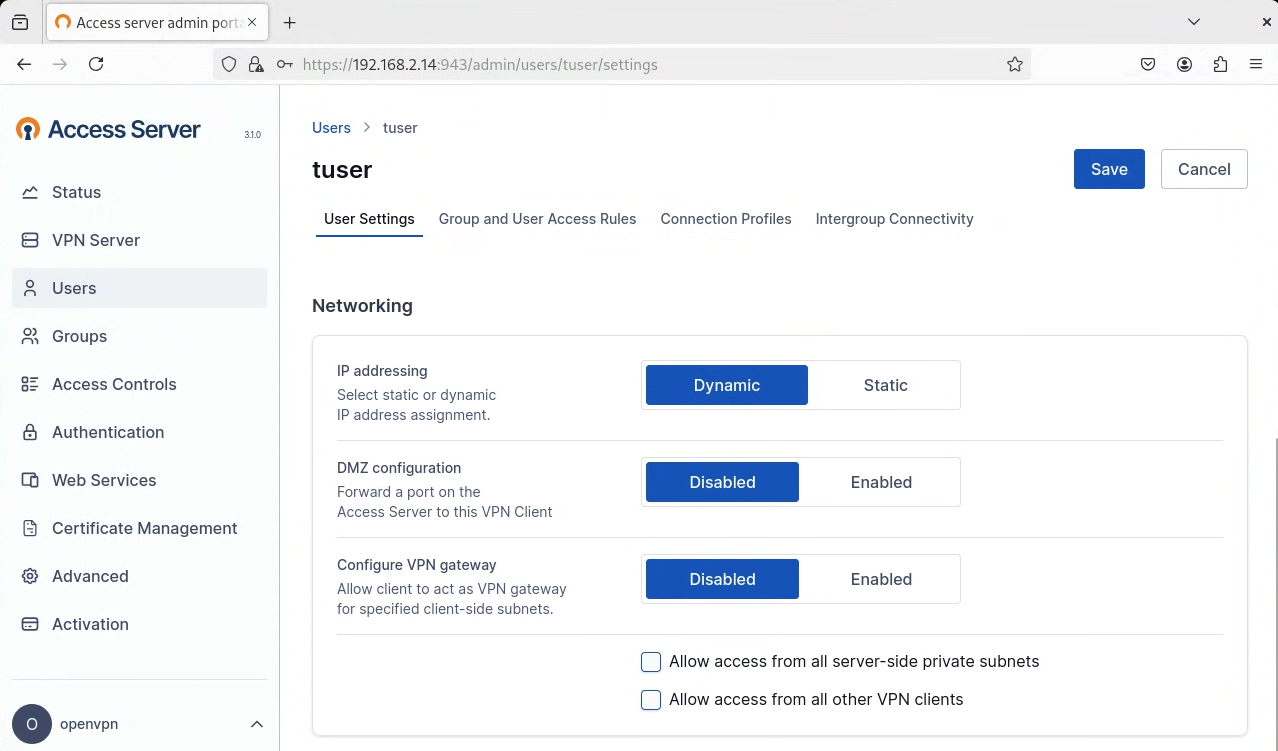Viewport: 1278px width, 751px height.
Task: Click the Advanced gear icon
Action: coord(30,576)
